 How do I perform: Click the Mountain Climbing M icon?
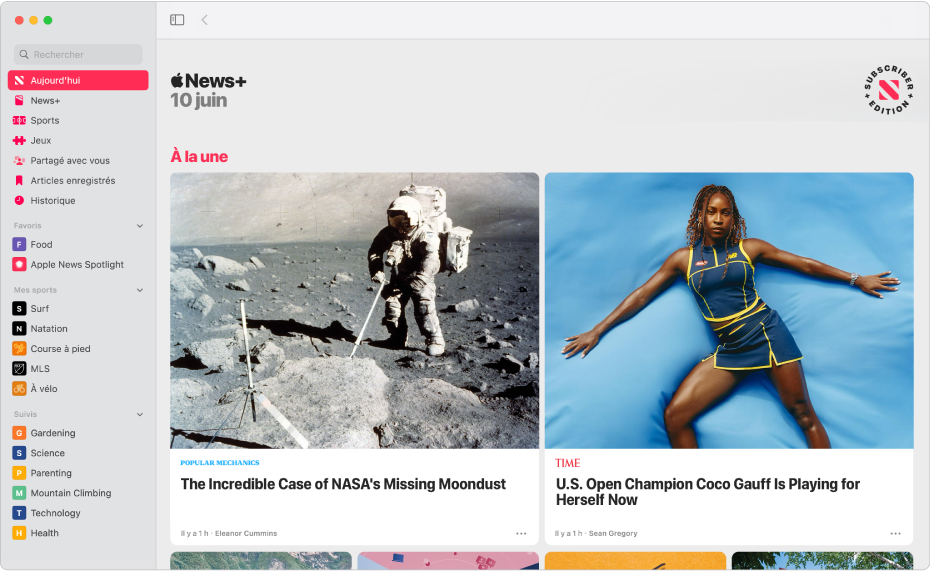(19, 493)
